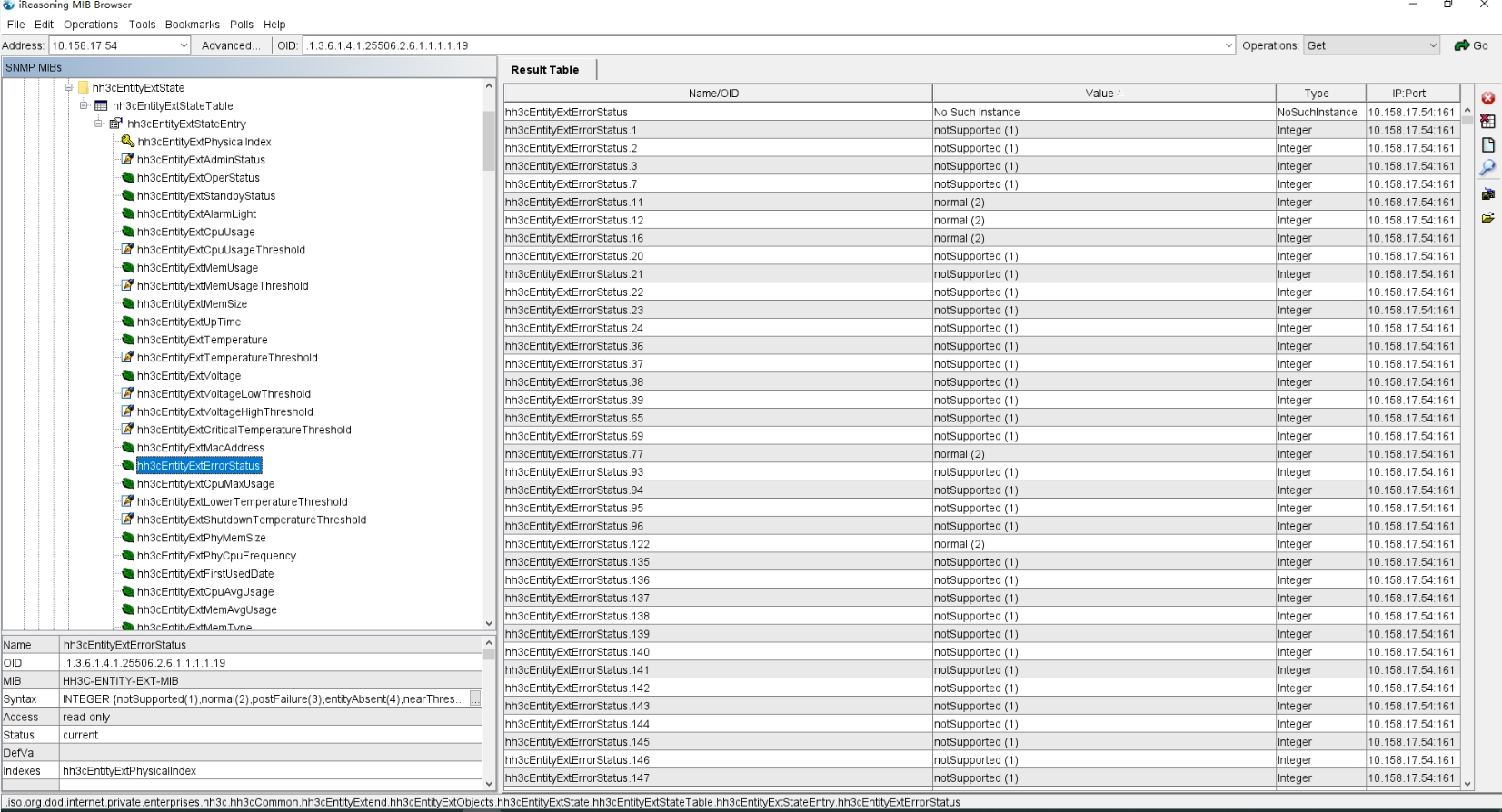Click the magnifying glass Find icon
Viewport: 1502px width, 812px height.
(1487, 168)
